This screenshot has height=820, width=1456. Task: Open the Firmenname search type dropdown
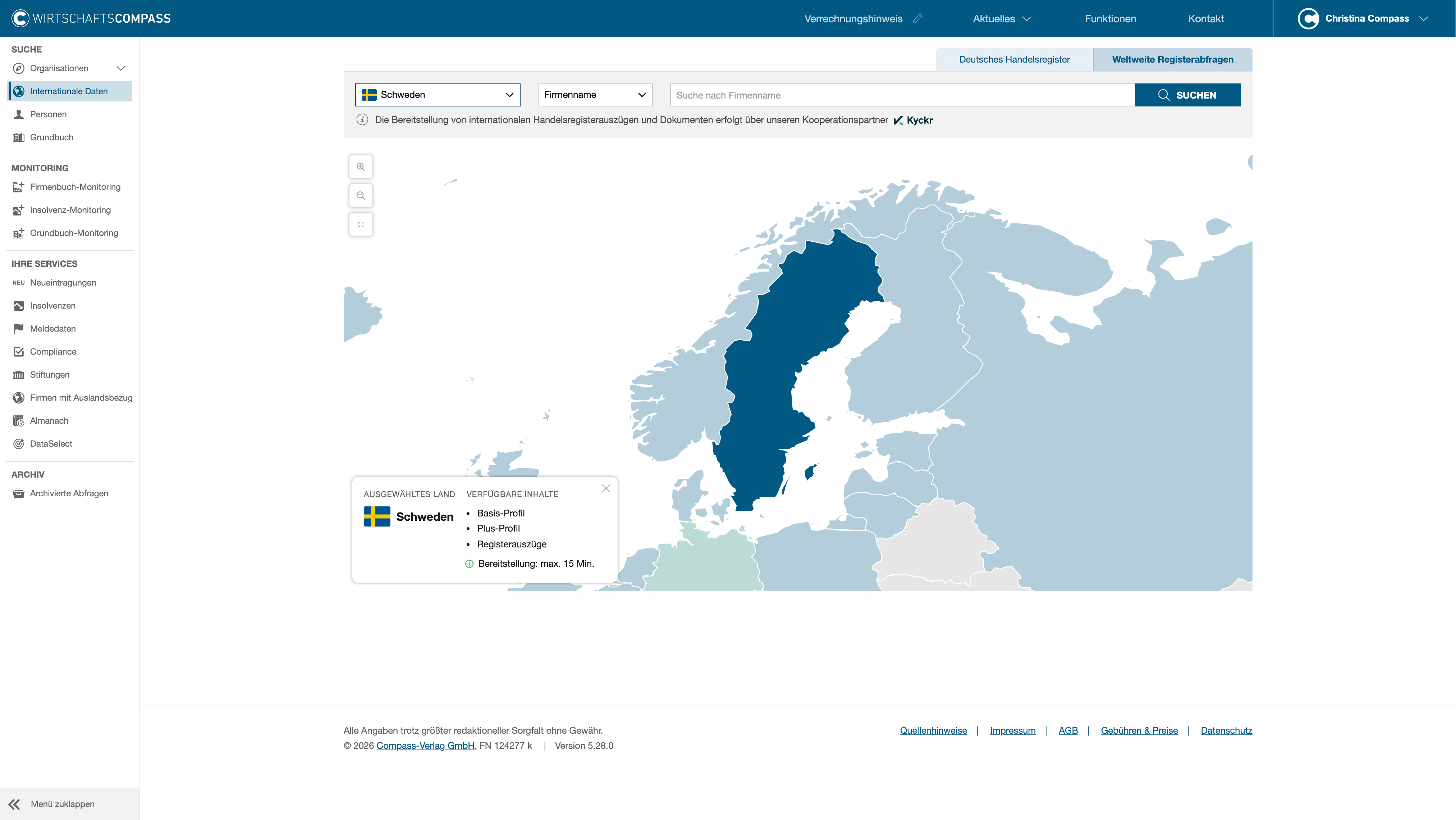[595, 95]
